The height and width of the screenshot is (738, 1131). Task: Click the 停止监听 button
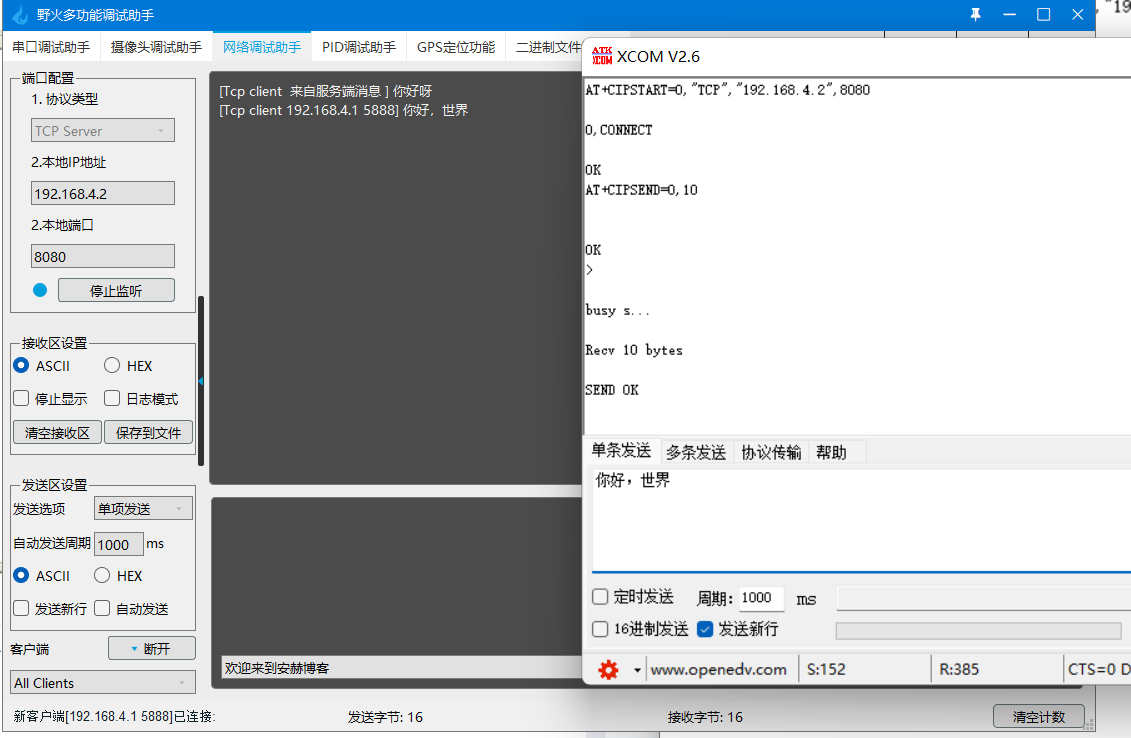click(x=116, y=289)
